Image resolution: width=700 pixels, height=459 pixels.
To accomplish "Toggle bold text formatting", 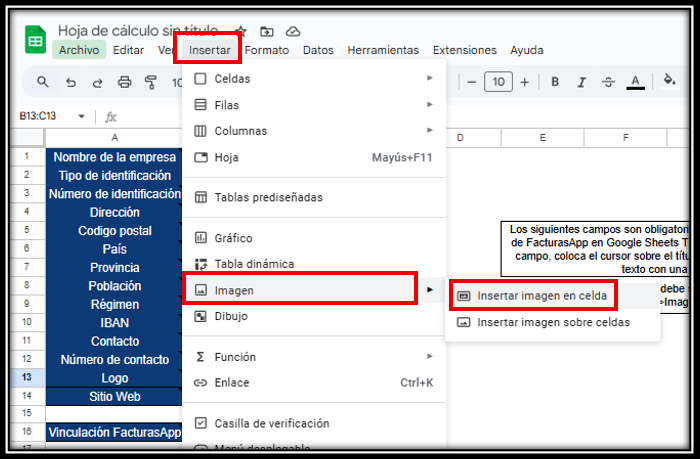I will pos(556,82).
